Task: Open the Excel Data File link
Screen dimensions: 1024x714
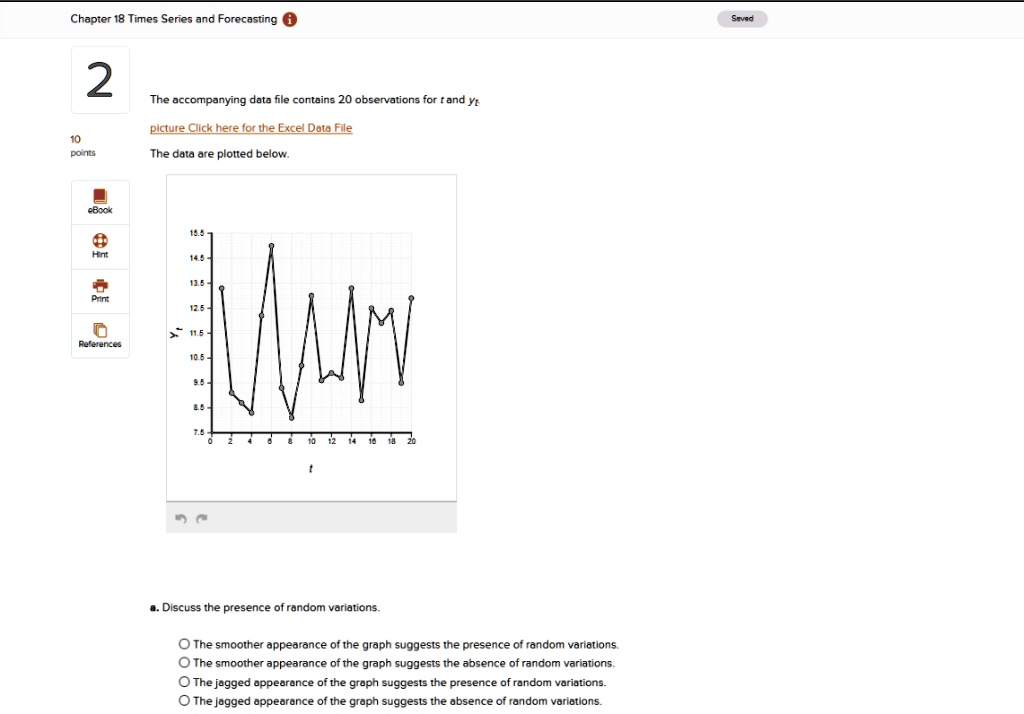Action: (x=251, y=128)
